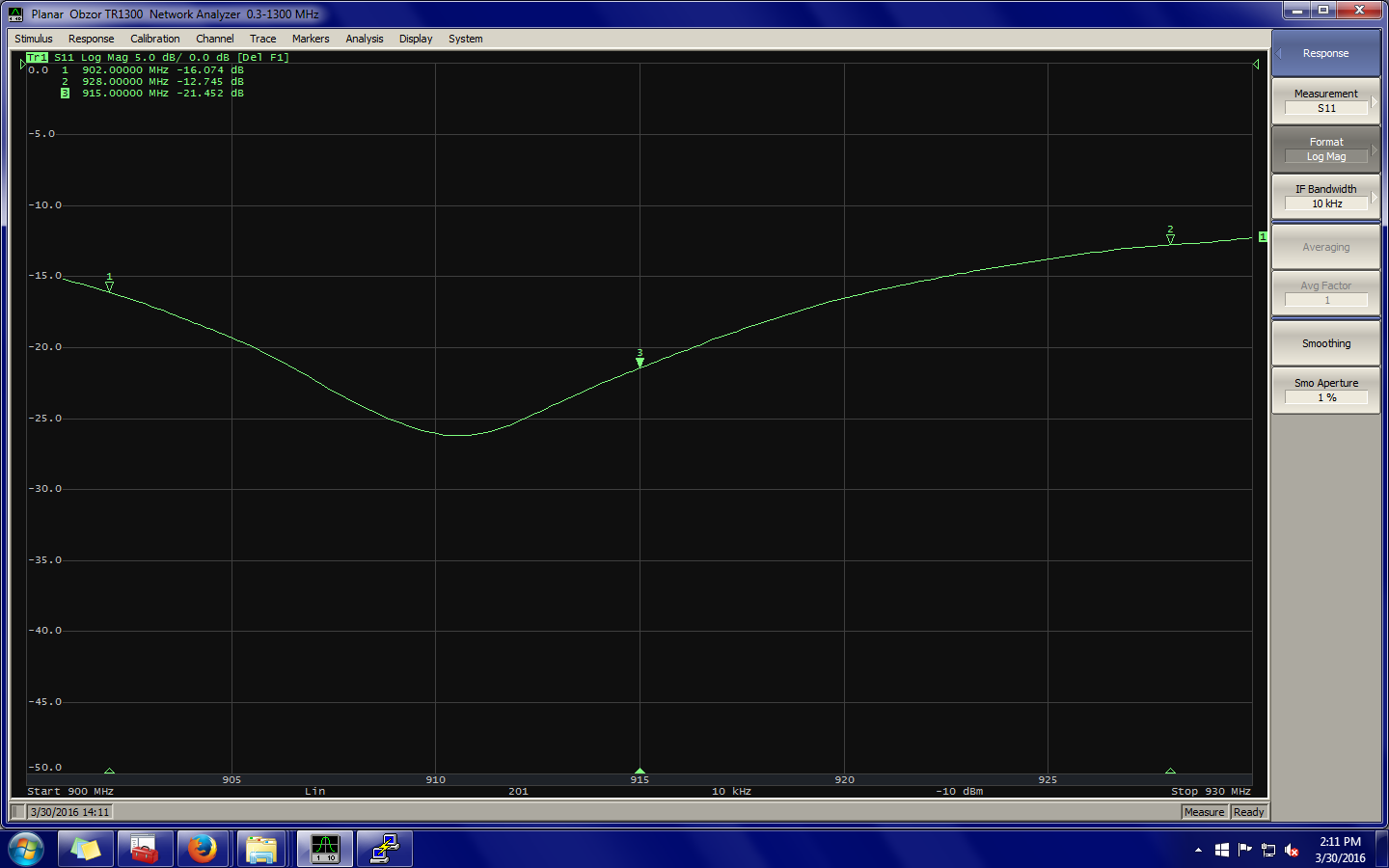Viewport: 1389px width, 868px height.
Task: Open the network analyzer taskbar icon
Action: (325, 849)
